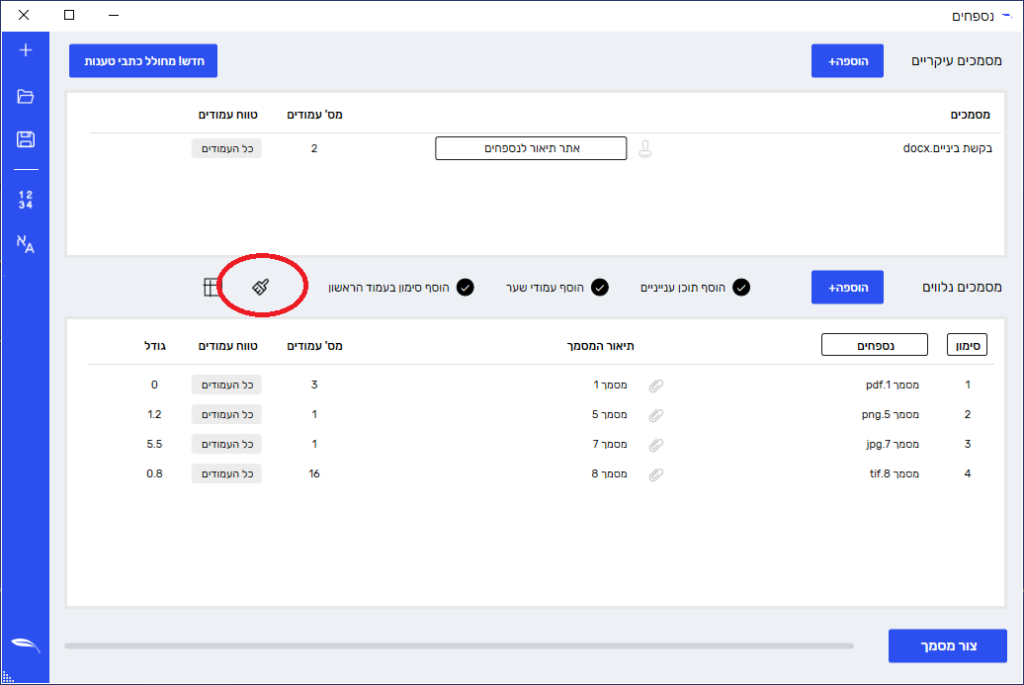Open כל העמודים range for the docx file
1024x685 pixels.
[226, 149]
